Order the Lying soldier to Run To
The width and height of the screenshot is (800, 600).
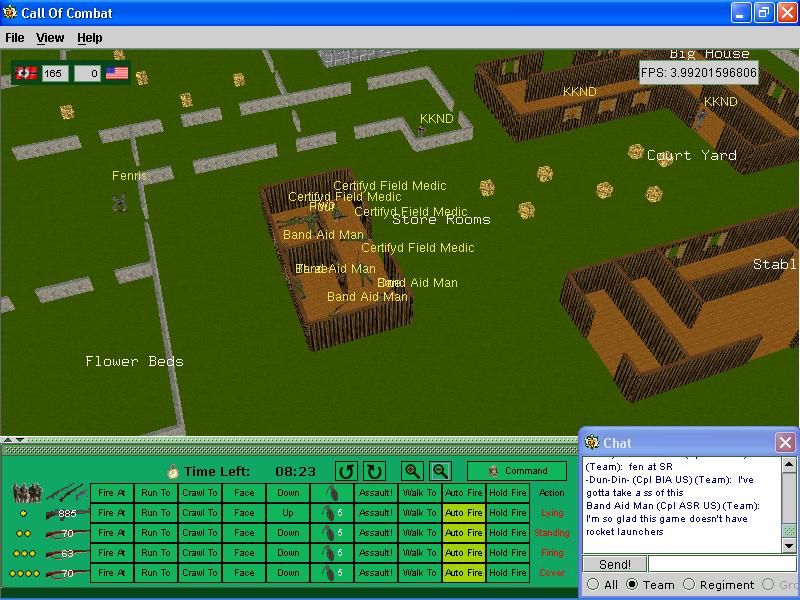click(156, 513)
